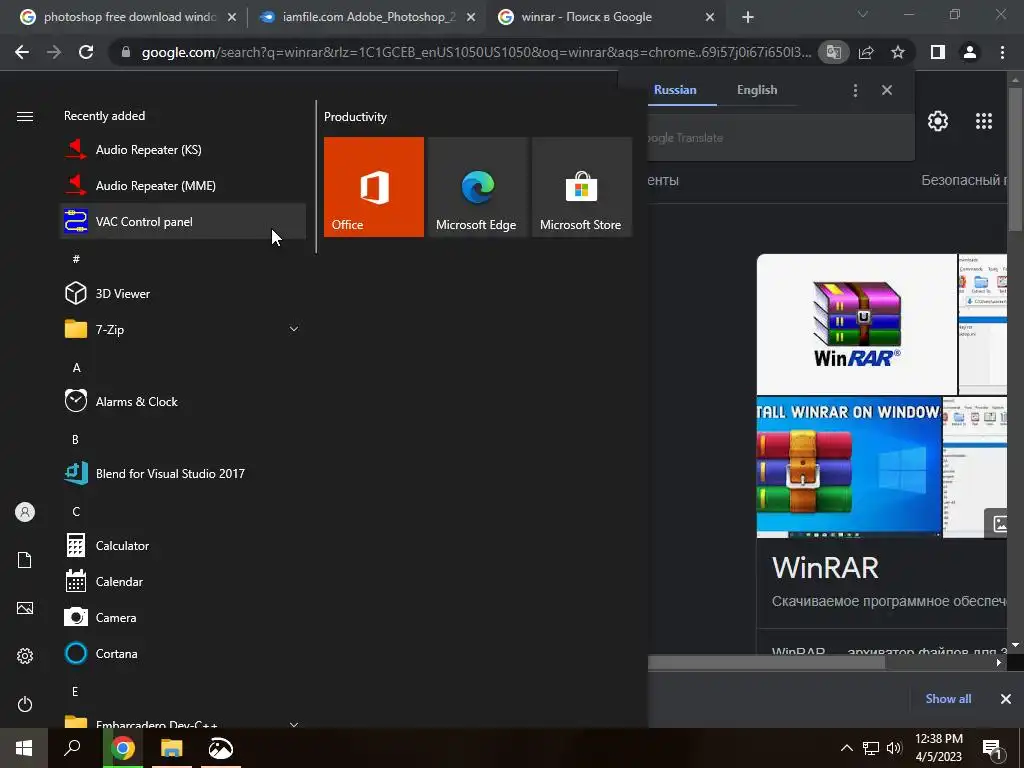Viewport: 1024px width, 768px height.
Task: Open File Explorer from taskbar
Action: point(172,748)
